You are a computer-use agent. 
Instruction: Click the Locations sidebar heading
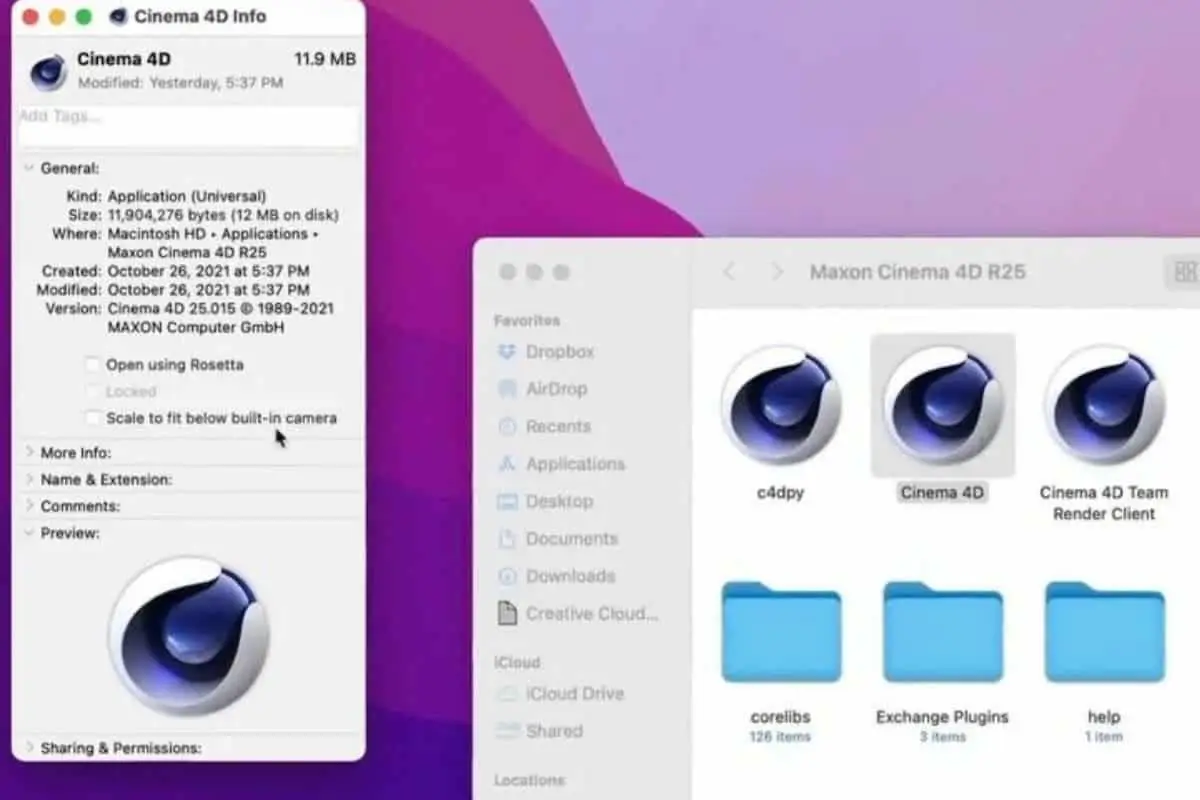pyautogui.click(x=529, y=780)
